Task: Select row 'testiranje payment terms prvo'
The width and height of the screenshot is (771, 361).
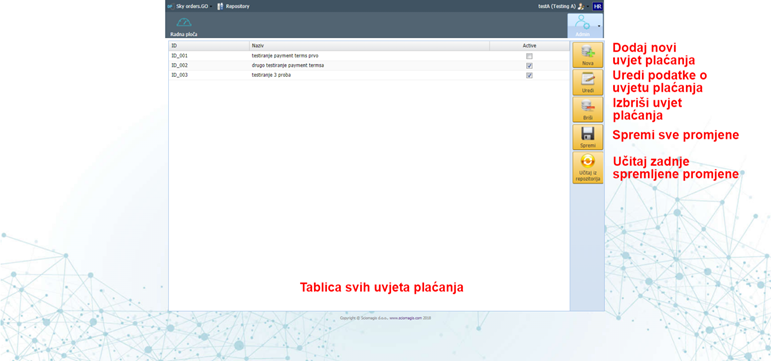Action: [x=369, y=56]
